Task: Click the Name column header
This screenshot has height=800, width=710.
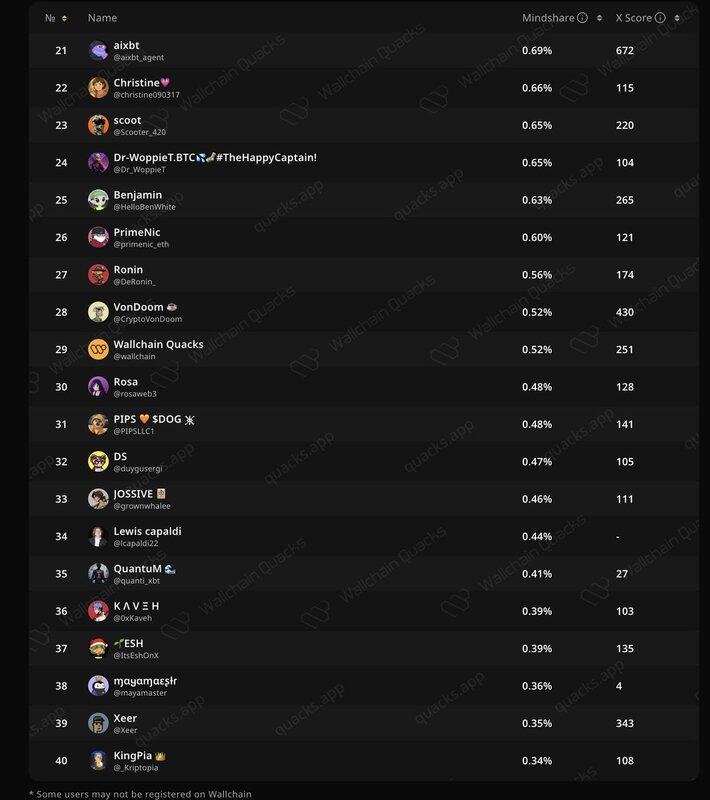Action: pos(102,18)
